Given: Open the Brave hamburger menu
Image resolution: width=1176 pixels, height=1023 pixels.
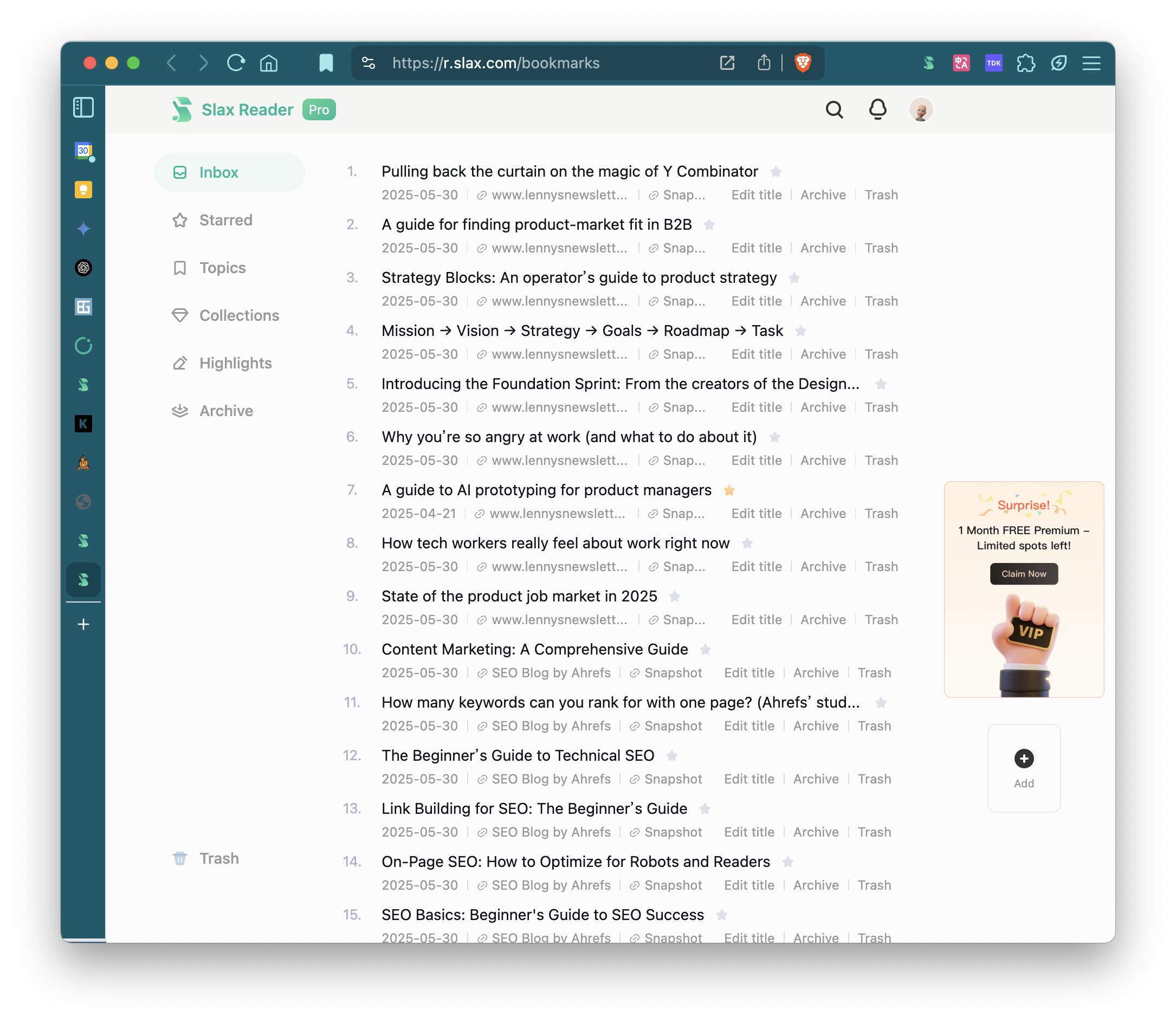Looking at the screenshot, I should (1091, 63).
